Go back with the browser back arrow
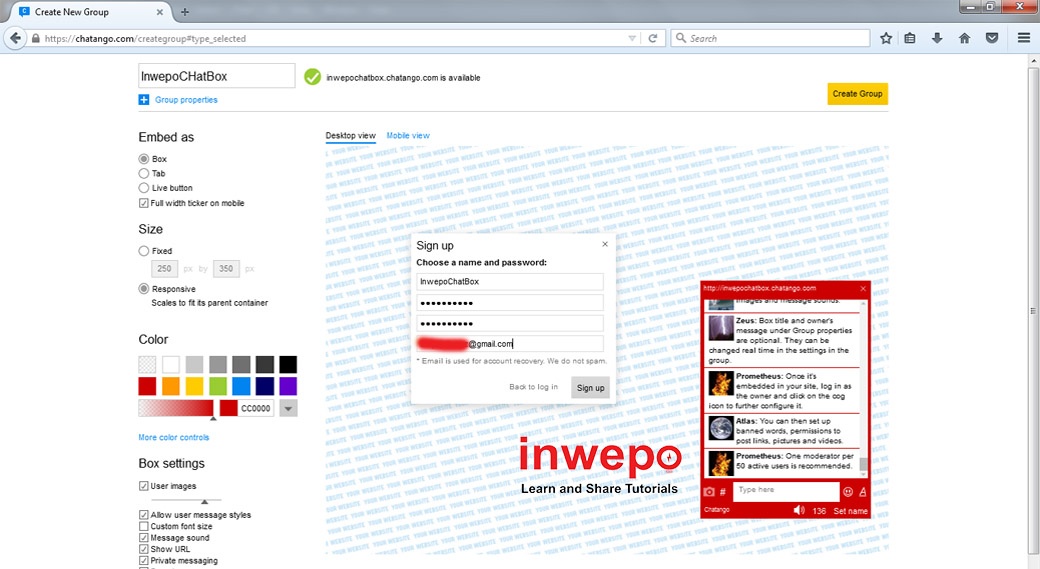Screen dimensions: 1040x569 15,38
